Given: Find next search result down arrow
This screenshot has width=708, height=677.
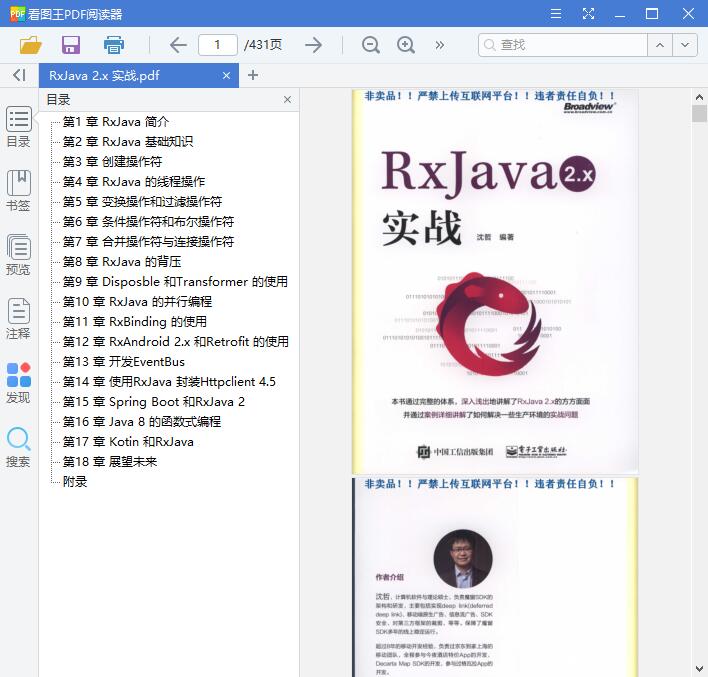Looking at the screenshot, I should click(685, 45).
